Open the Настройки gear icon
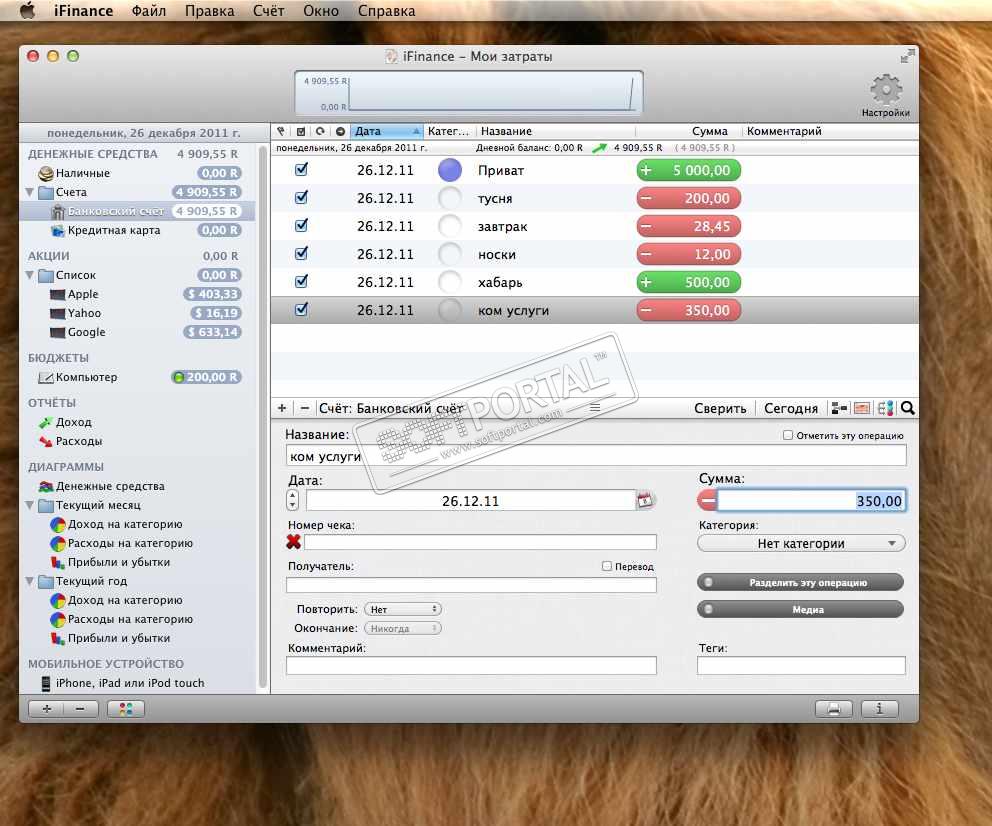This screenshot has height=826, width=992. coord(886,89)
